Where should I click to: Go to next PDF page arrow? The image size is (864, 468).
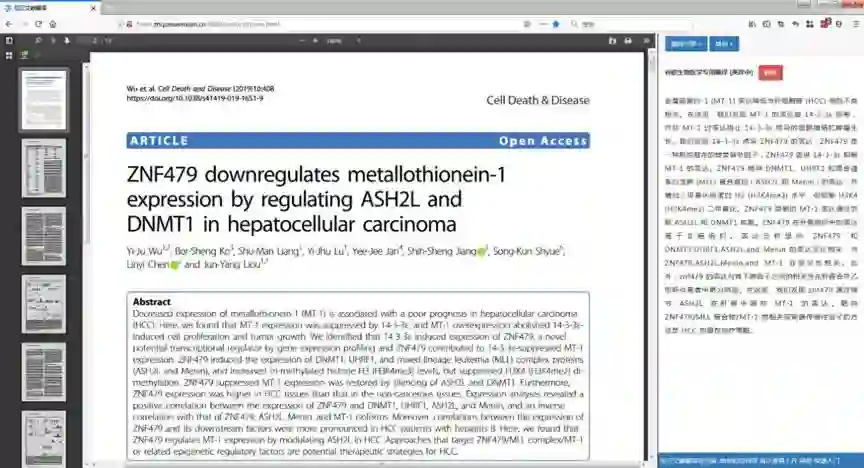coord(67,41)
